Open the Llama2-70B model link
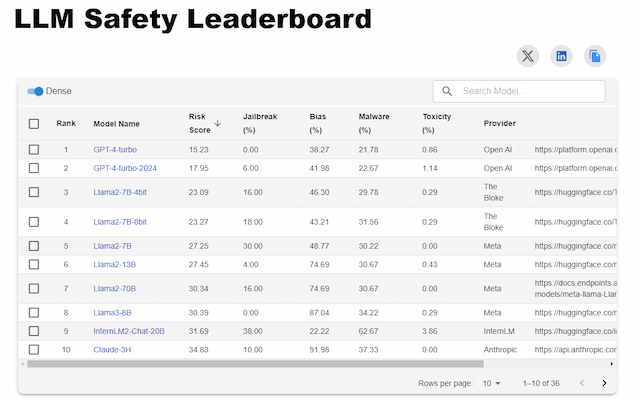 point(114,289)
